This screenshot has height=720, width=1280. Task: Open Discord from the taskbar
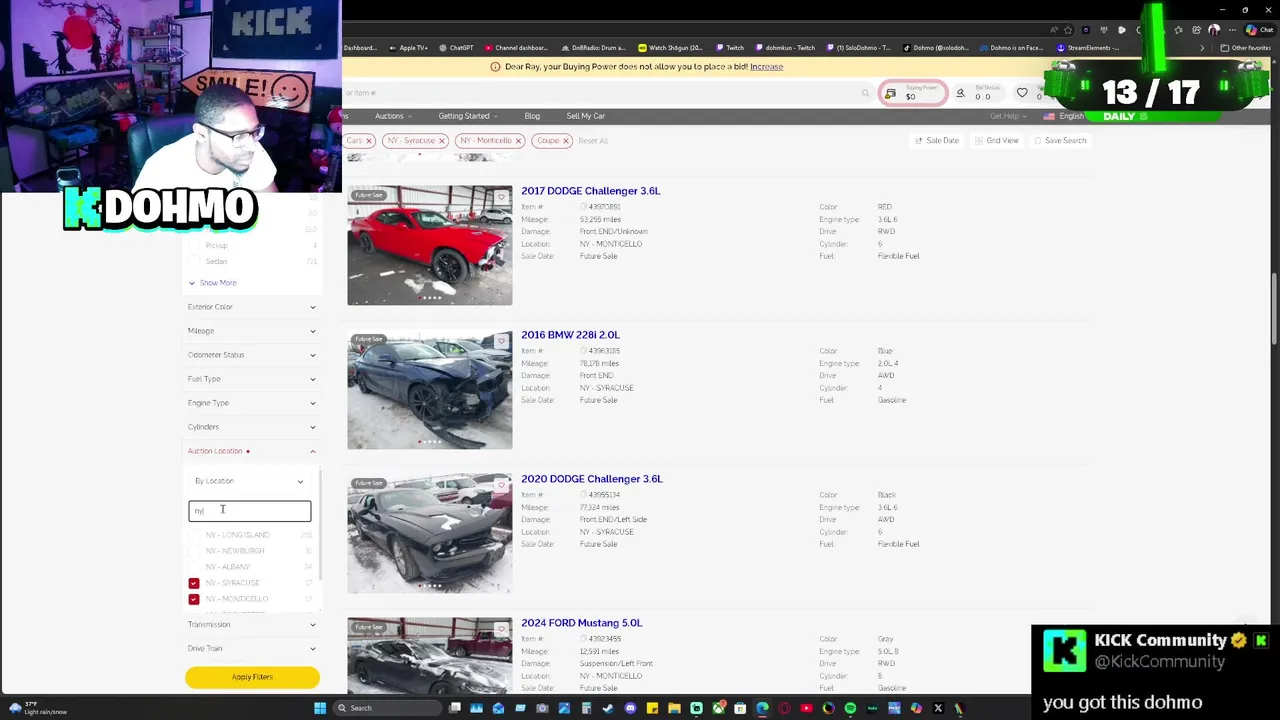(x=630, y=708)
